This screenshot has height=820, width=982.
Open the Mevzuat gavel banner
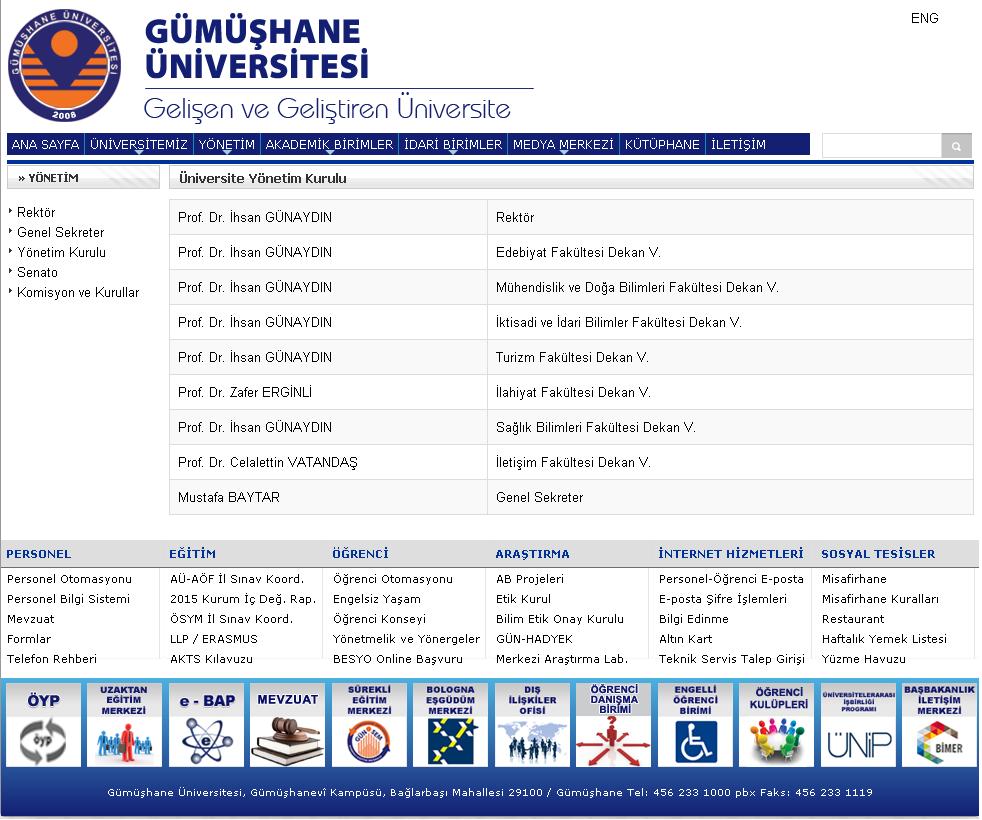click(287, 725)
